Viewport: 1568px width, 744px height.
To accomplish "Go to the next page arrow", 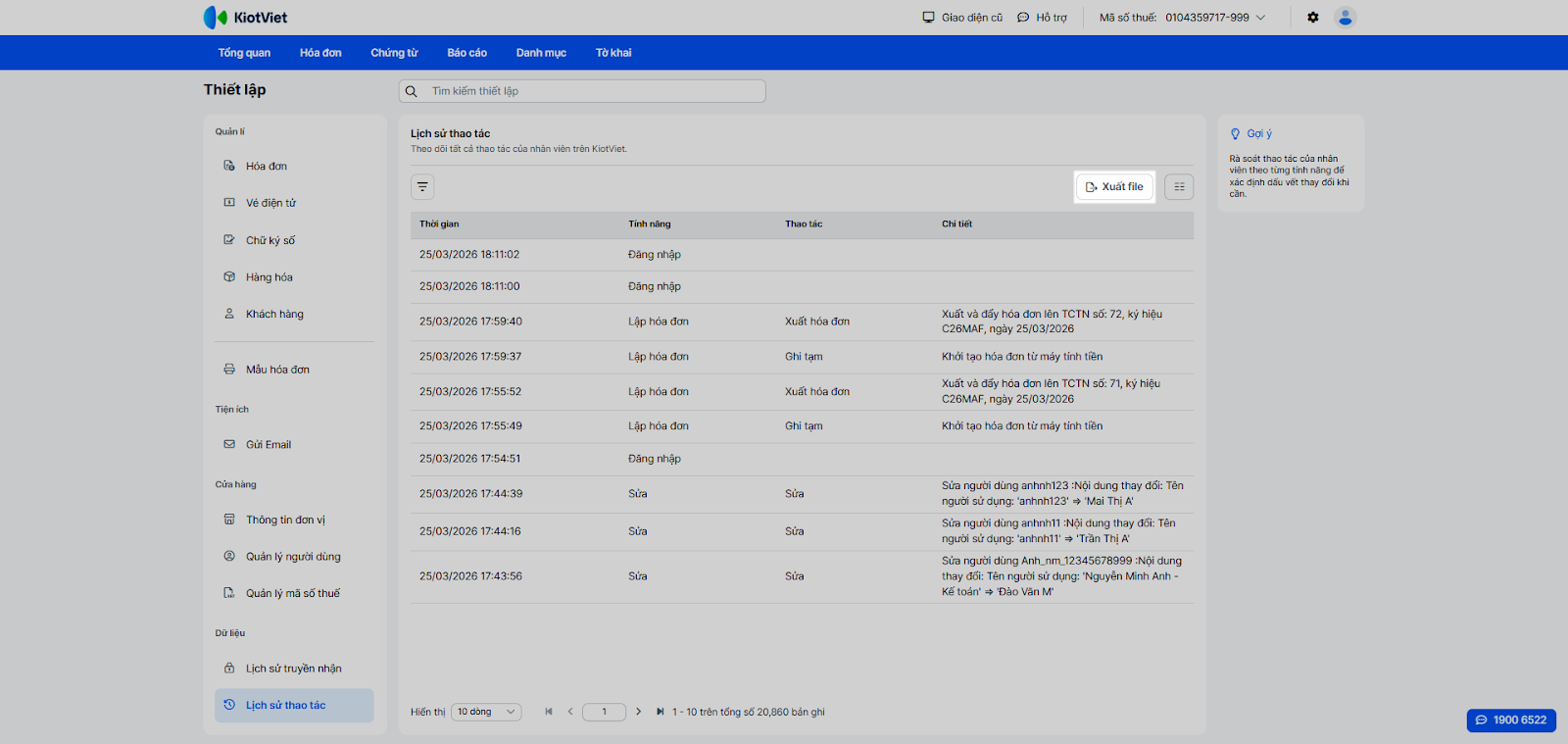I will click(x=639, y=712).
